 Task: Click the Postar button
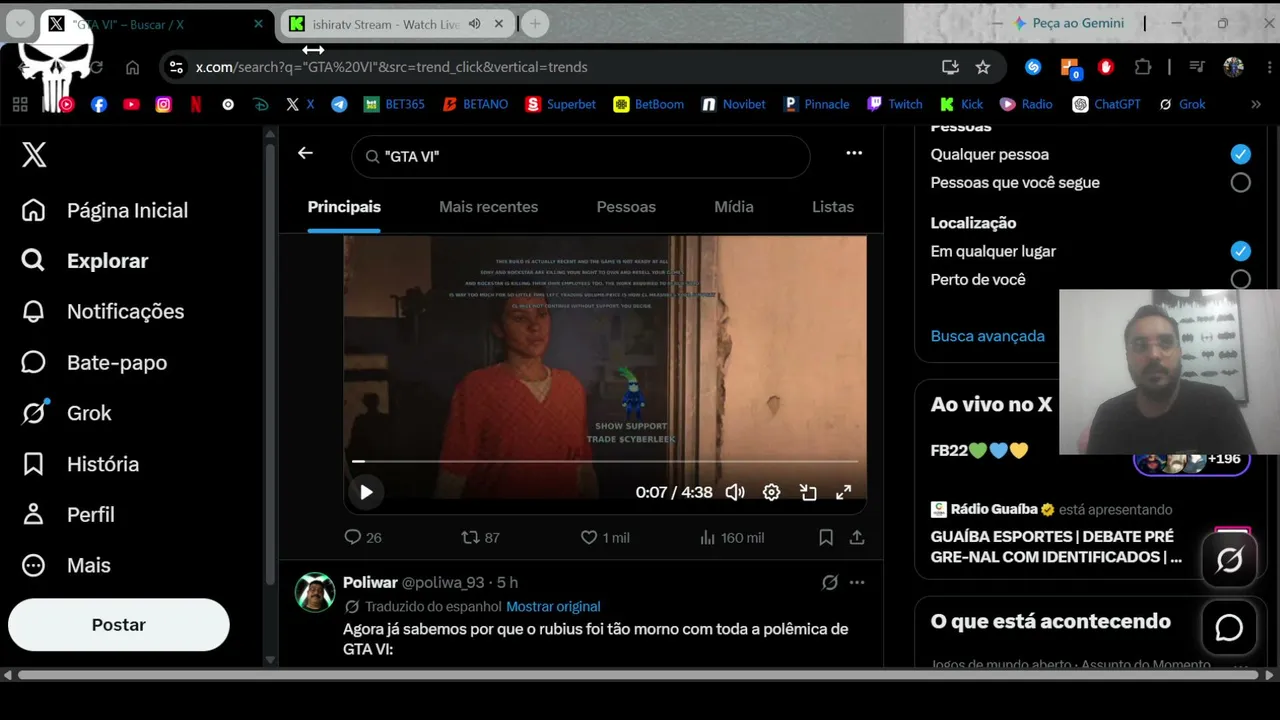(119, 625)
